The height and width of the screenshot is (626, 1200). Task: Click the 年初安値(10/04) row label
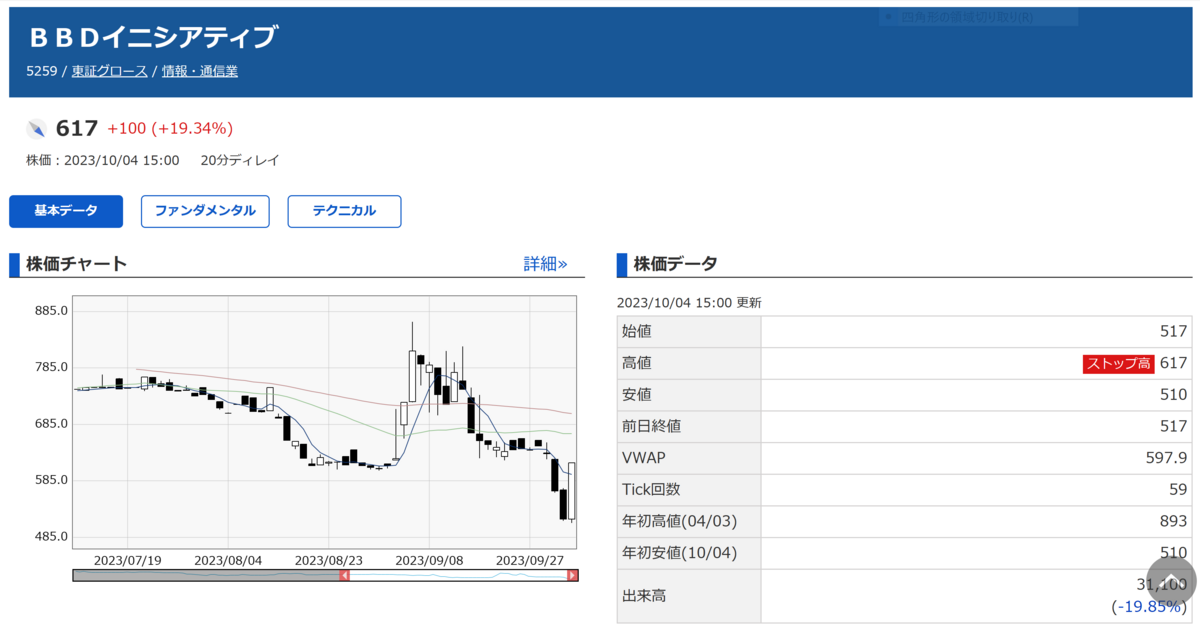coord(679,553)
